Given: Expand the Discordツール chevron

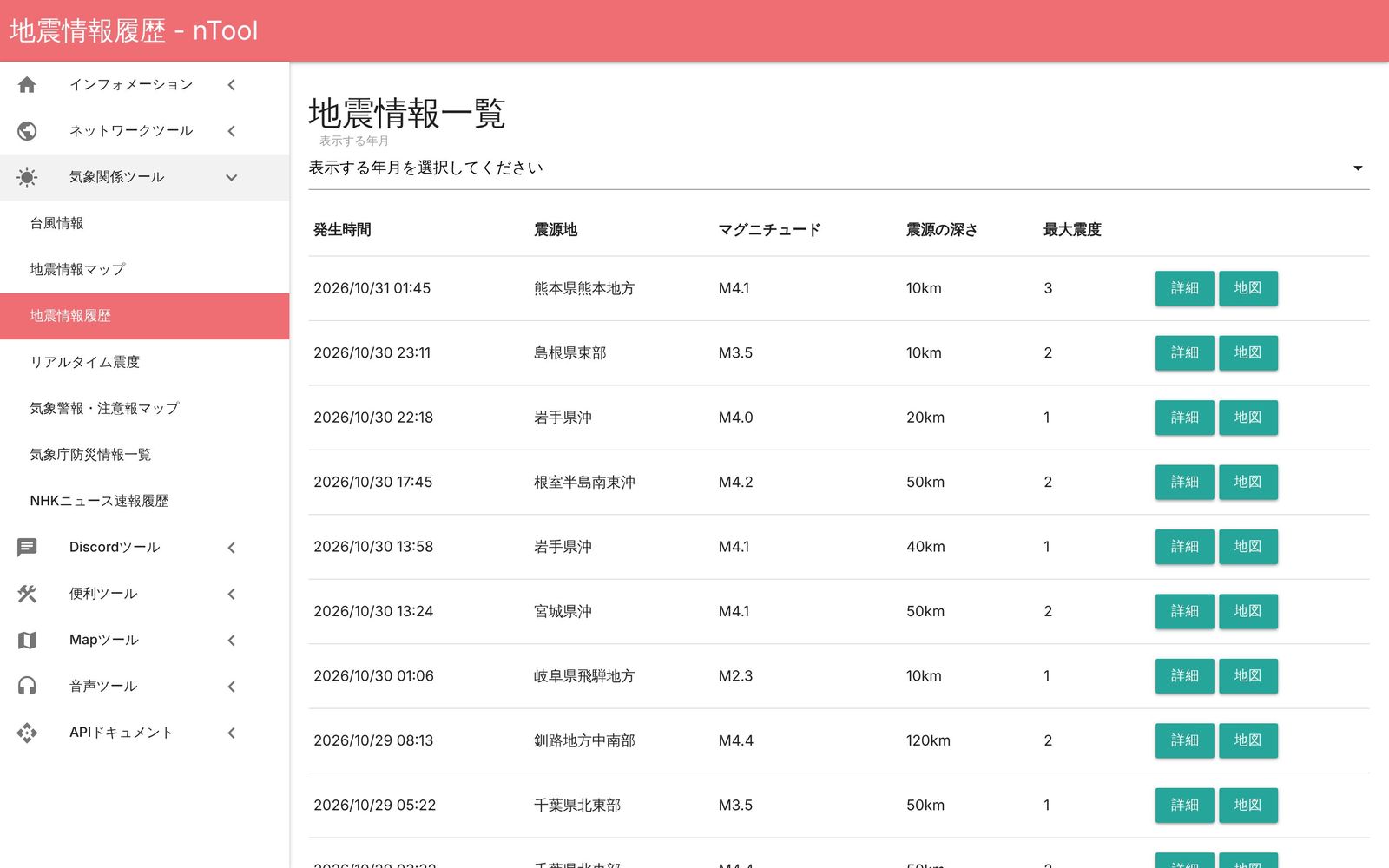Looking at the screenshot, I should coord(231,548).
